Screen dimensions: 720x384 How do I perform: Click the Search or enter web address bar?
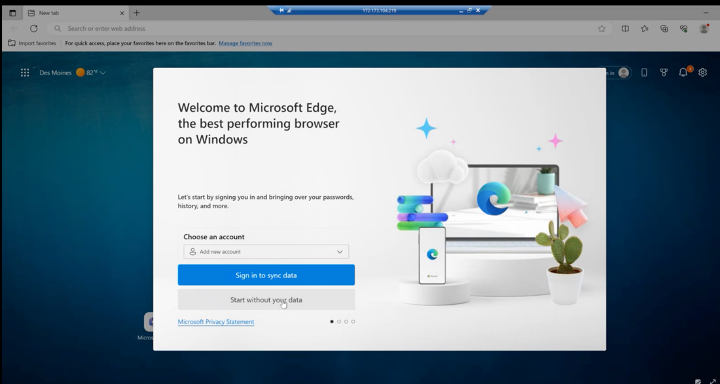328,28
